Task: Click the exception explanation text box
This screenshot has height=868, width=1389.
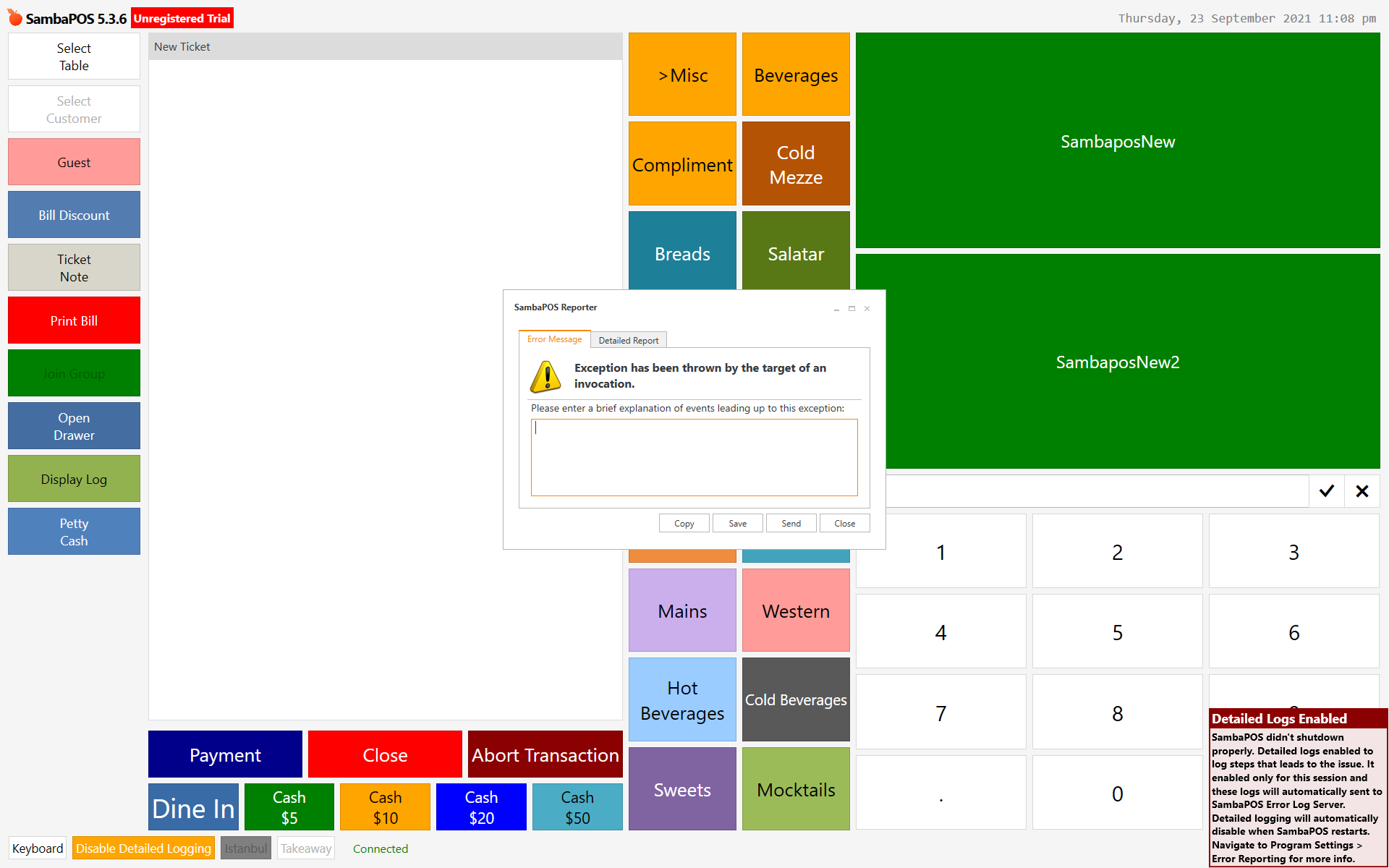Action: tap(694, 458)
